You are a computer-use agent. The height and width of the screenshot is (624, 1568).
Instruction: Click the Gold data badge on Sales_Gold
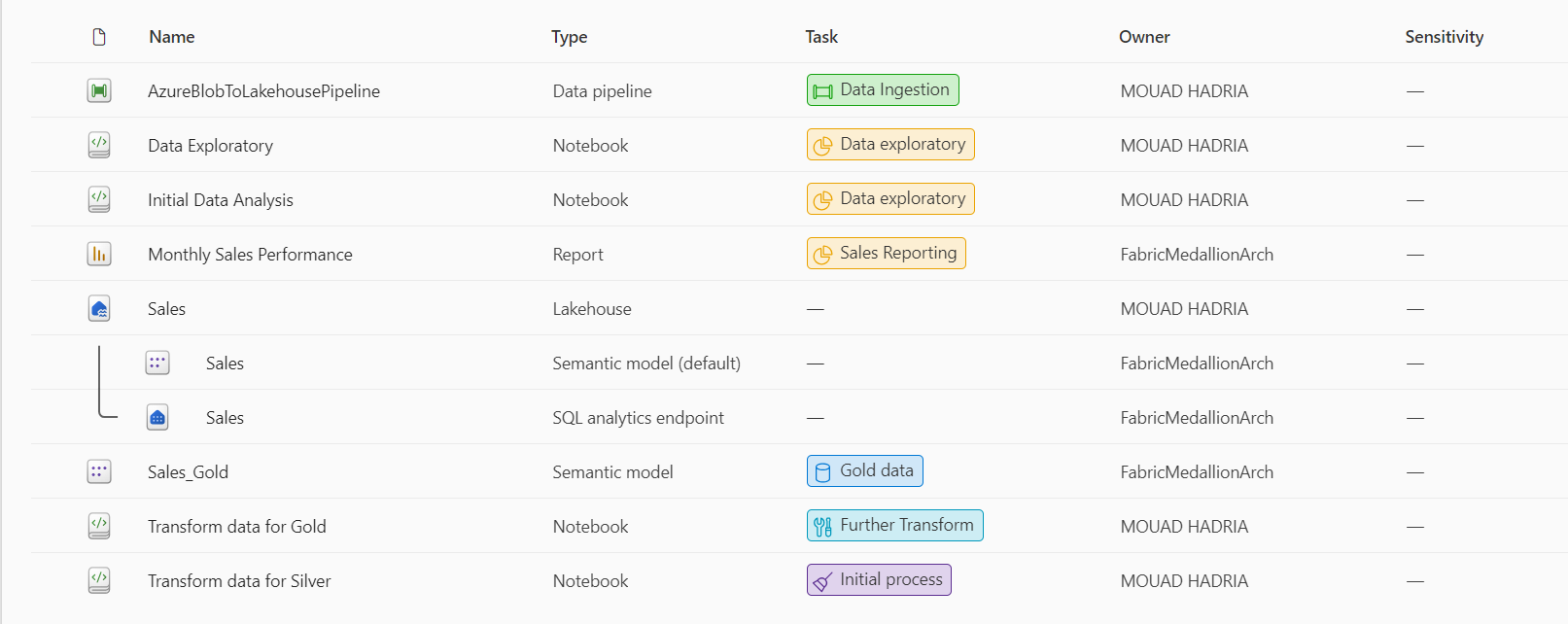[864, 470]
